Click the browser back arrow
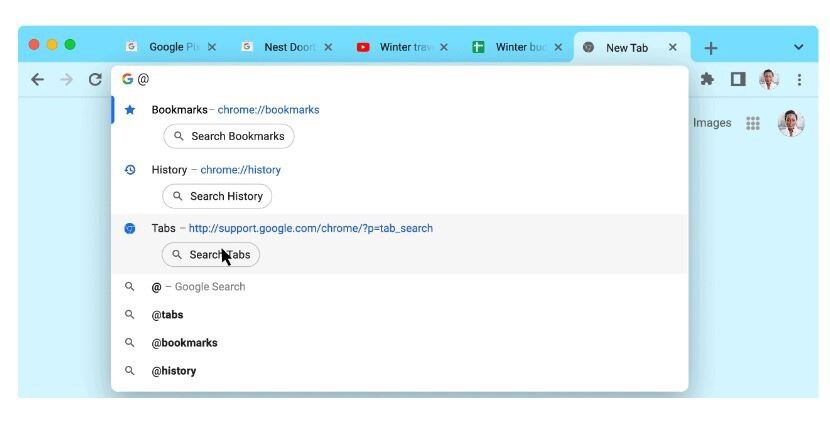830x423 pixels. 37,80
